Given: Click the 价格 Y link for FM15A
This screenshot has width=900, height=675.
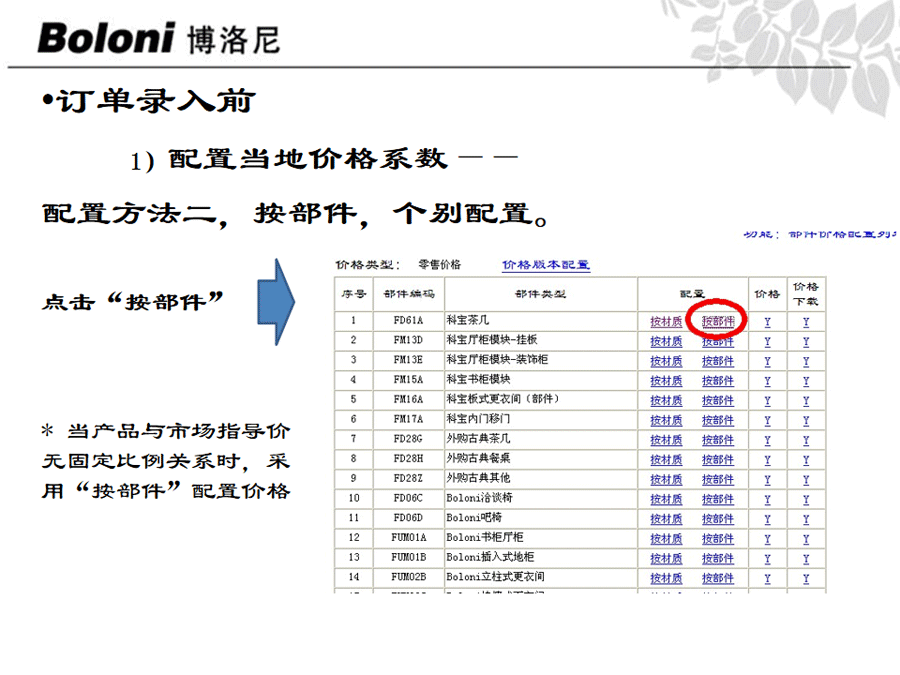Looking at the screenshot, I should (767, 381).
